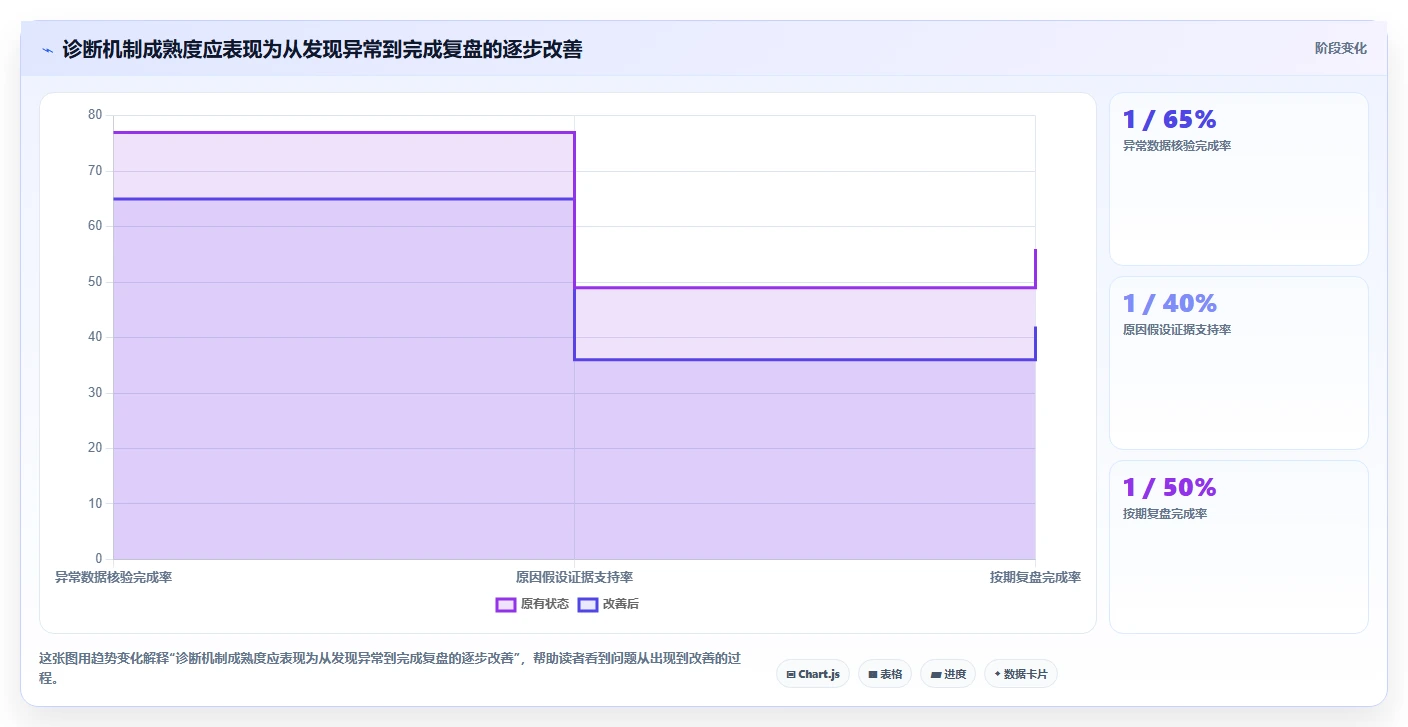Click the y-axis tick 0
Image resolution: width=1408 pixels, height=727 pixels.
coord(99,559)
